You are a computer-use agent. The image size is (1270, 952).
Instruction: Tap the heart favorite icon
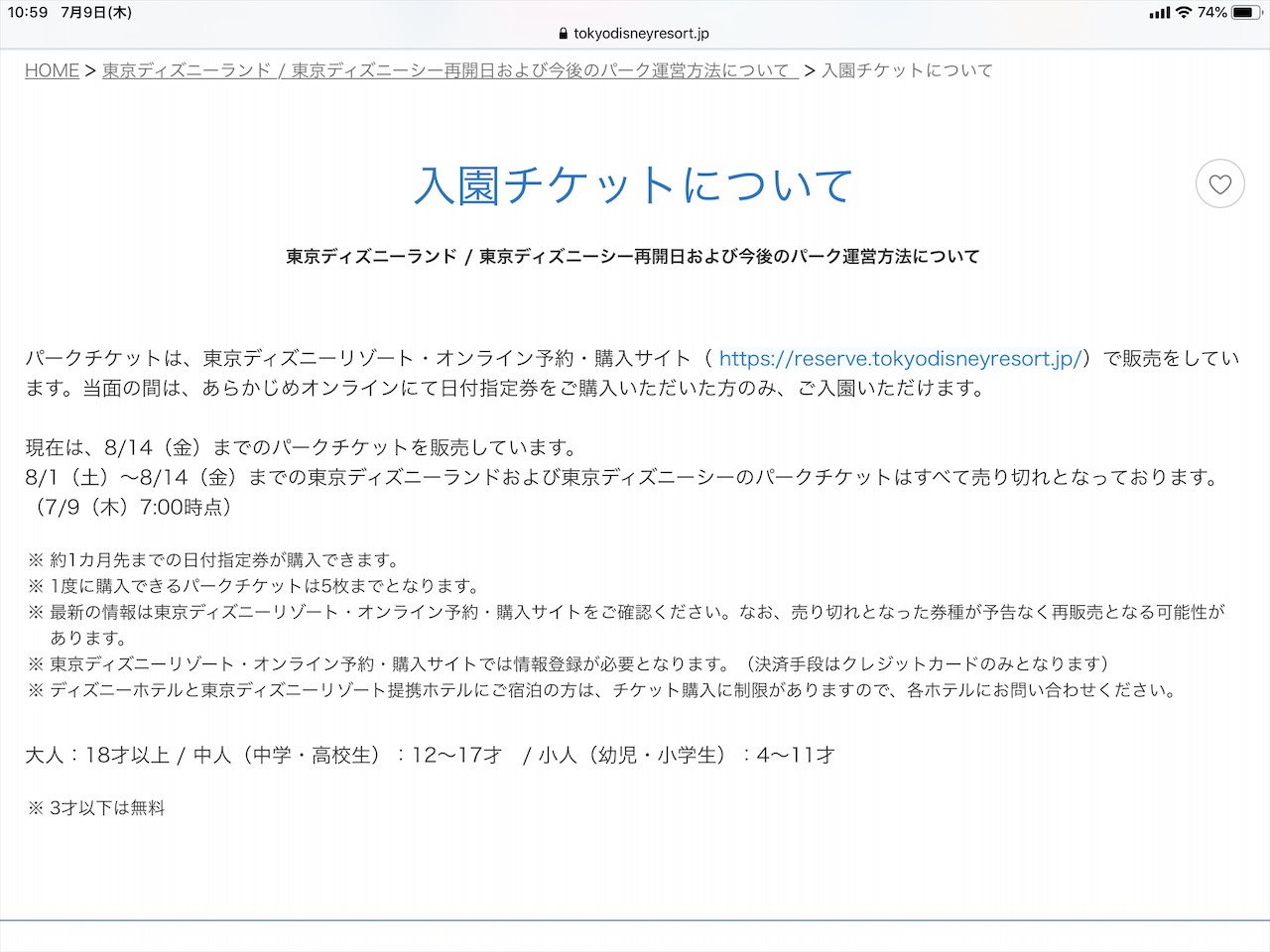(1219, 183)
